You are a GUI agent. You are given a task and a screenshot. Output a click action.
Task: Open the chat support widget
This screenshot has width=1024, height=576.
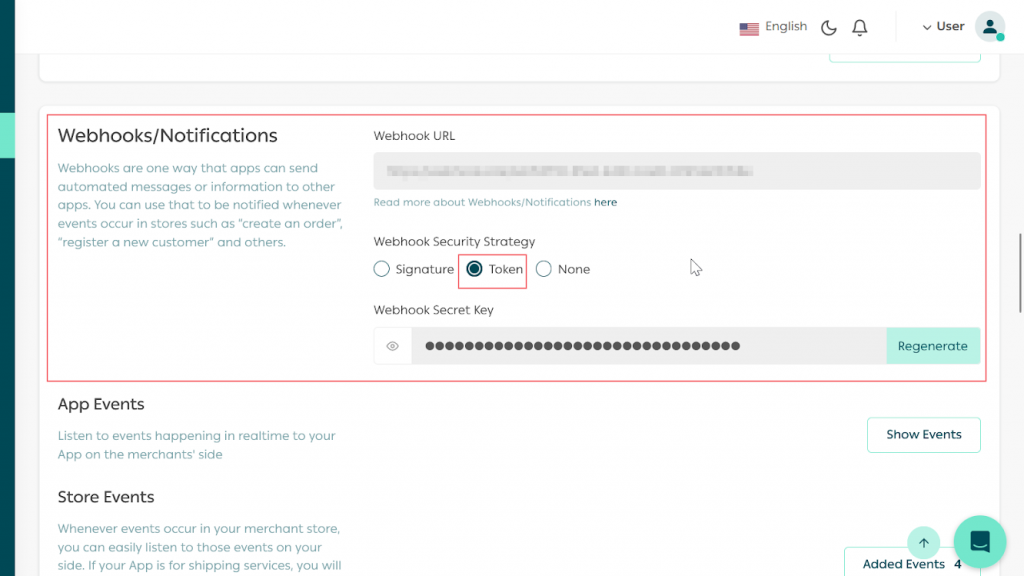point(979,542)
